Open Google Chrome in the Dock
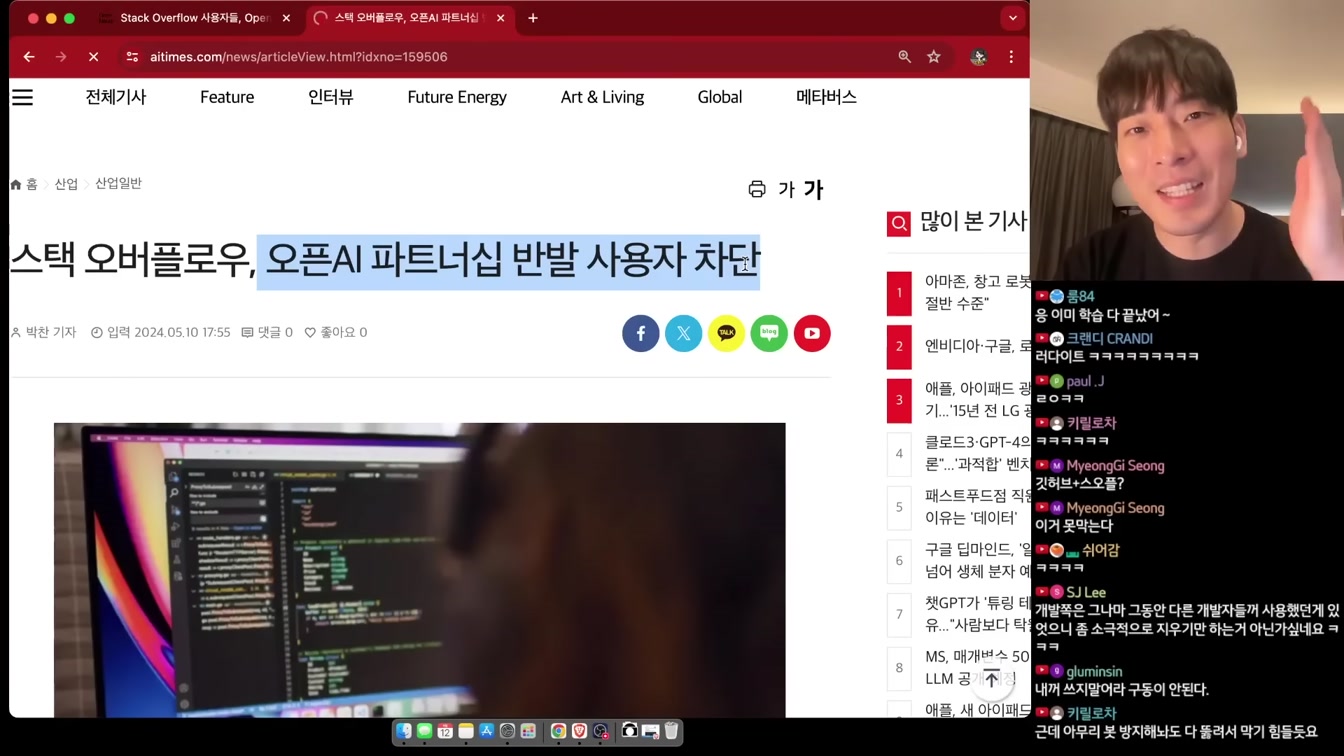 (x=559, y=731)
